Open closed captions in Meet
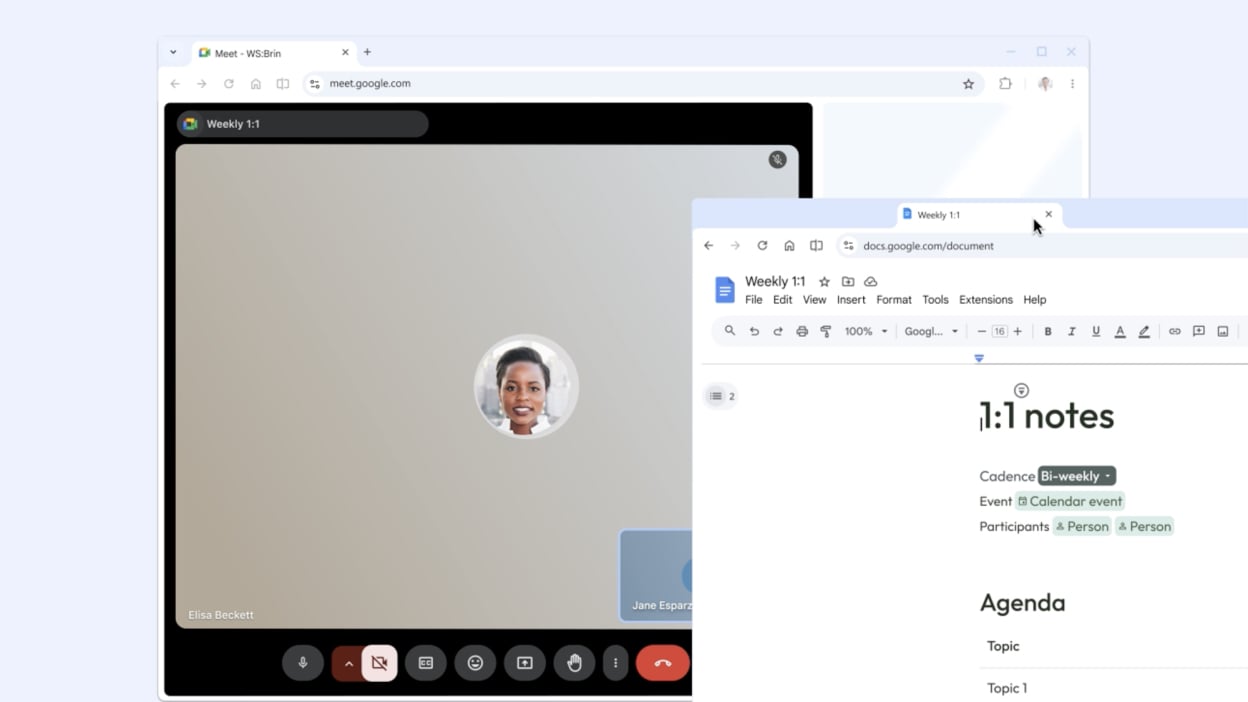The image size is (1248, 702). tap(425, 662)
